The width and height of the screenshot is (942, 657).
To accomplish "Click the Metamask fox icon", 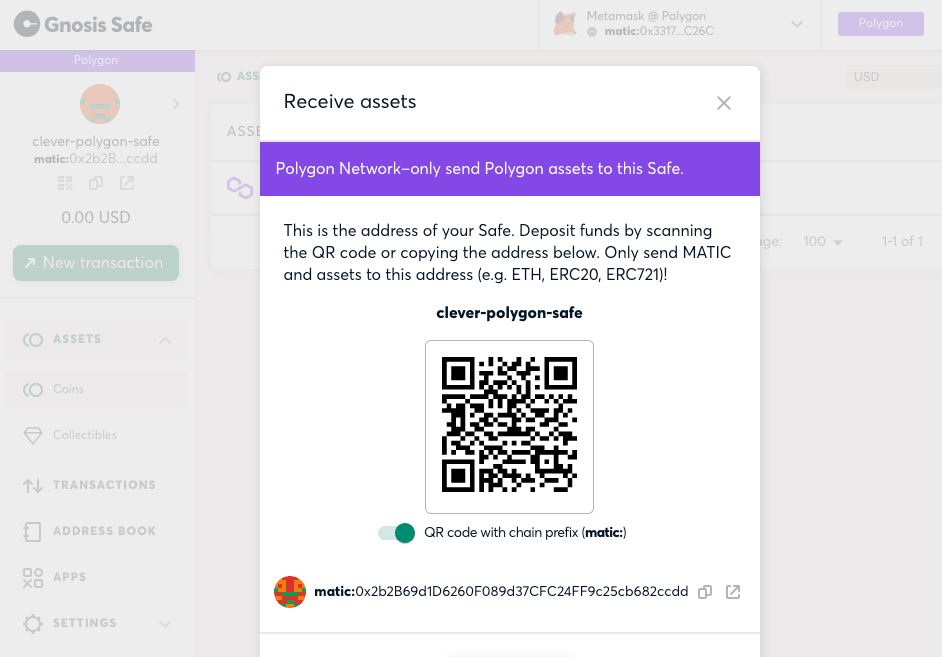I will (565, 24).
